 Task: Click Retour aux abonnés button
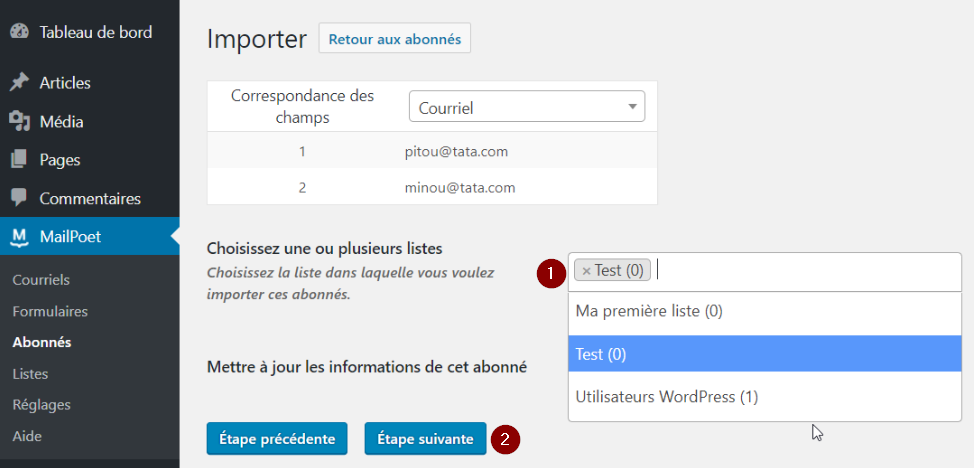[394, 39]
